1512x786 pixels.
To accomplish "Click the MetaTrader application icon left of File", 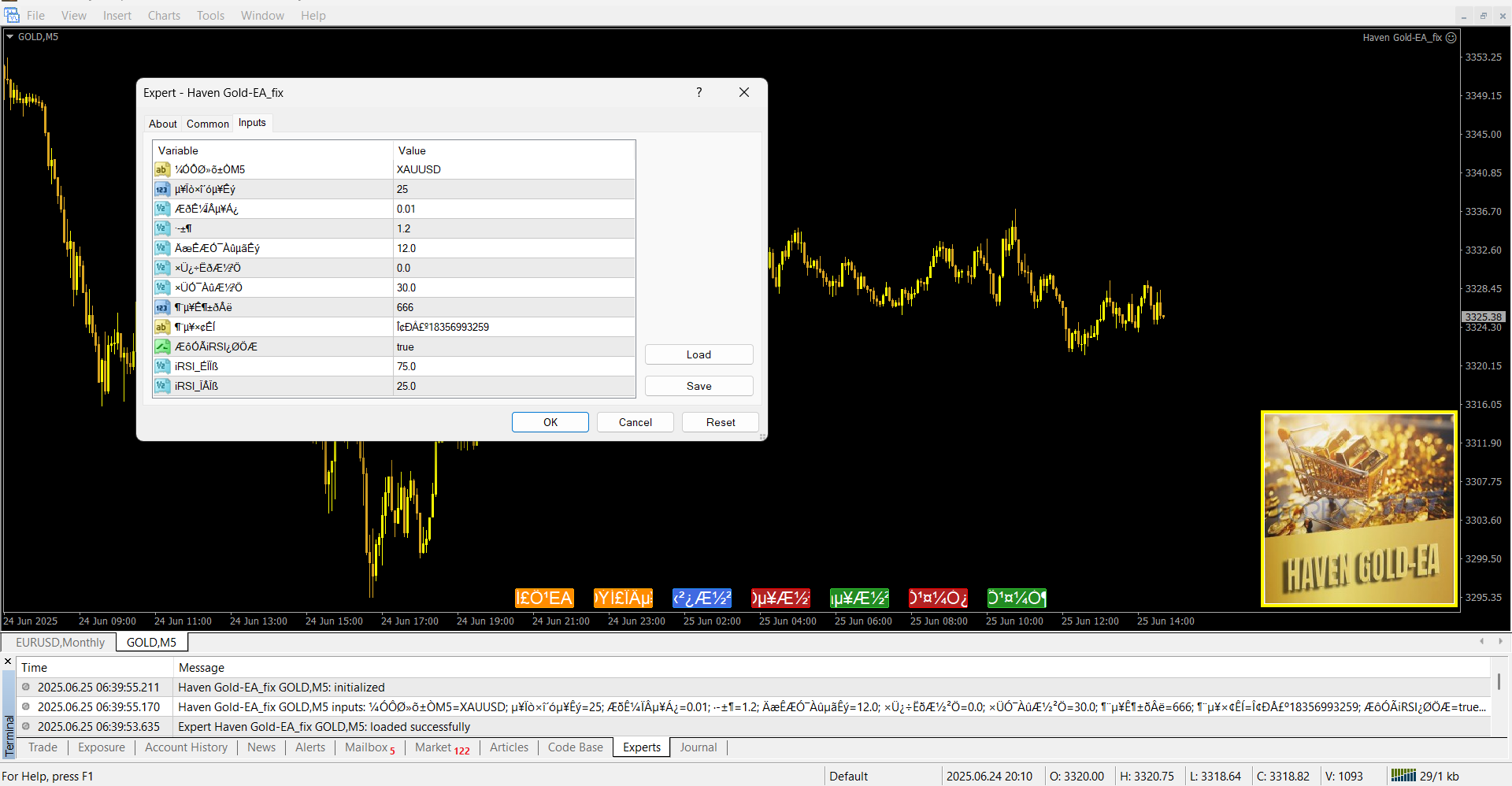I will coord(11,15).
